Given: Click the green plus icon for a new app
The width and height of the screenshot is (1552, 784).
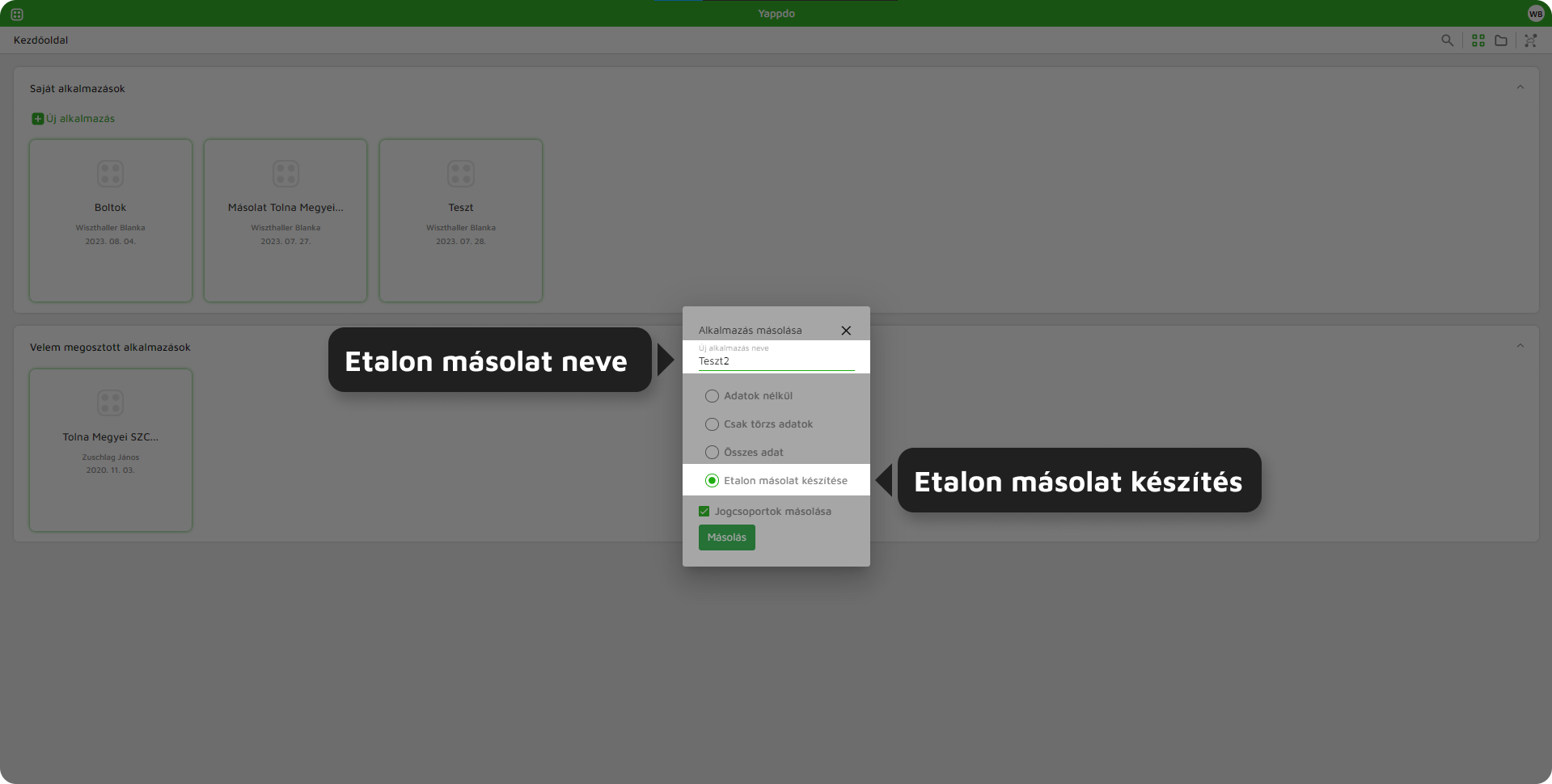Looking at the screenshot, I should click(x=37, y=119).
